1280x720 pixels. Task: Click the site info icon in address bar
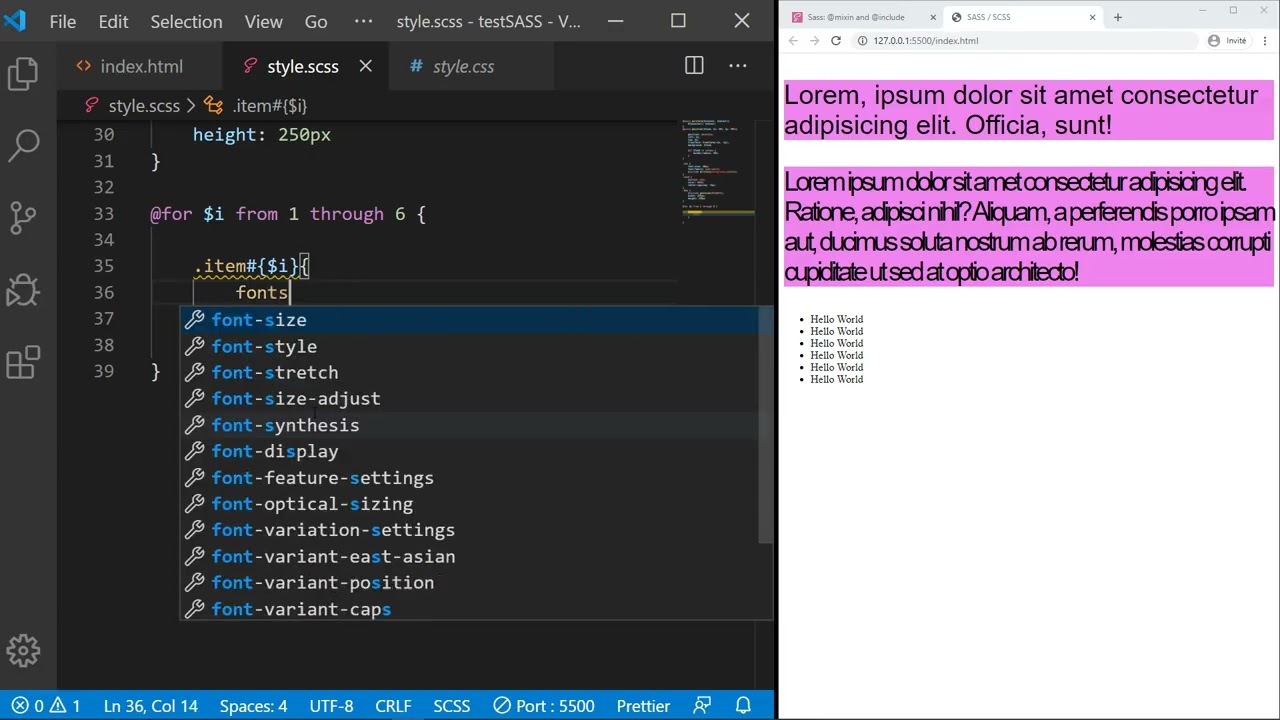point(862,41)
